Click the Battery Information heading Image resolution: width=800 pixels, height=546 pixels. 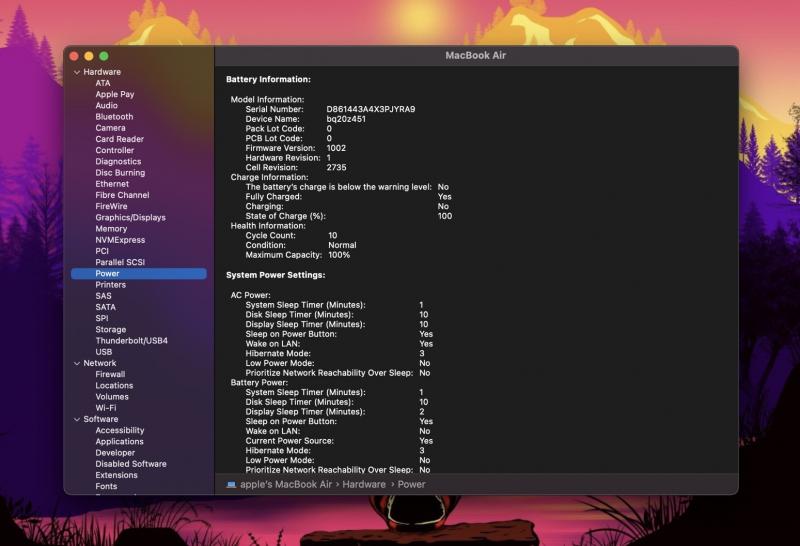pyautogui.click(x=268, y=80)
